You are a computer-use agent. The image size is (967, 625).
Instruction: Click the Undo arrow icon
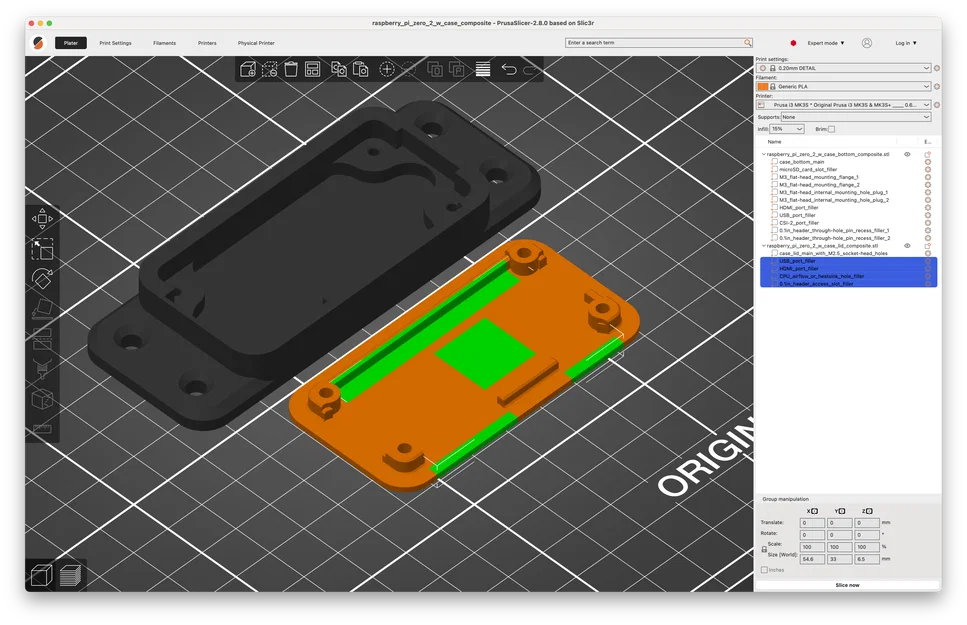(510, 68)
